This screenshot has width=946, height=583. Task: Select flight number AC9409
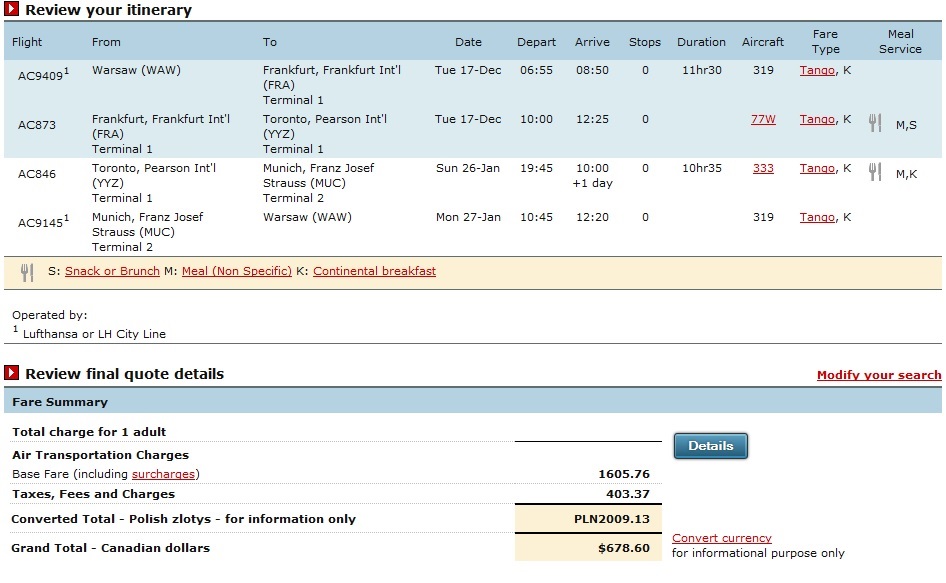click(x=40, y=75)
